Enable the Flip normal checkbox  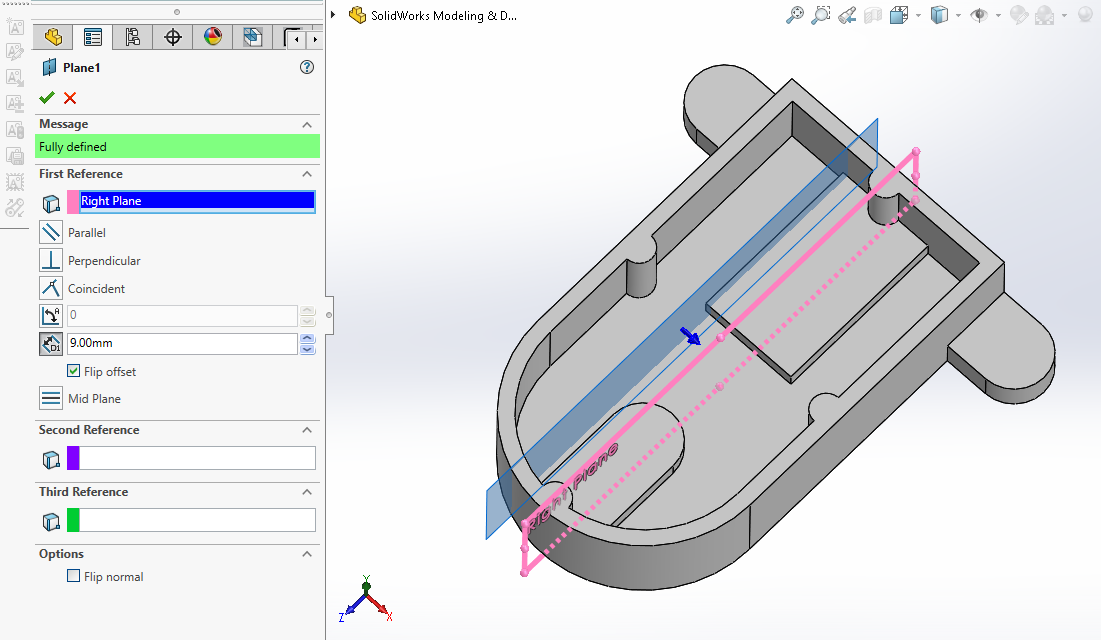click(74, 577)
